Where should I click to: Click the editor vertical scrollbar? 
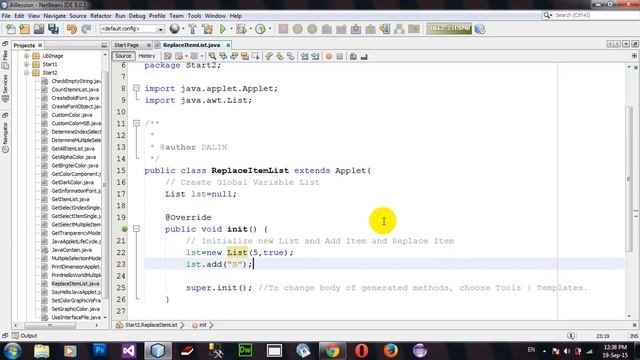tap(629, 180)
